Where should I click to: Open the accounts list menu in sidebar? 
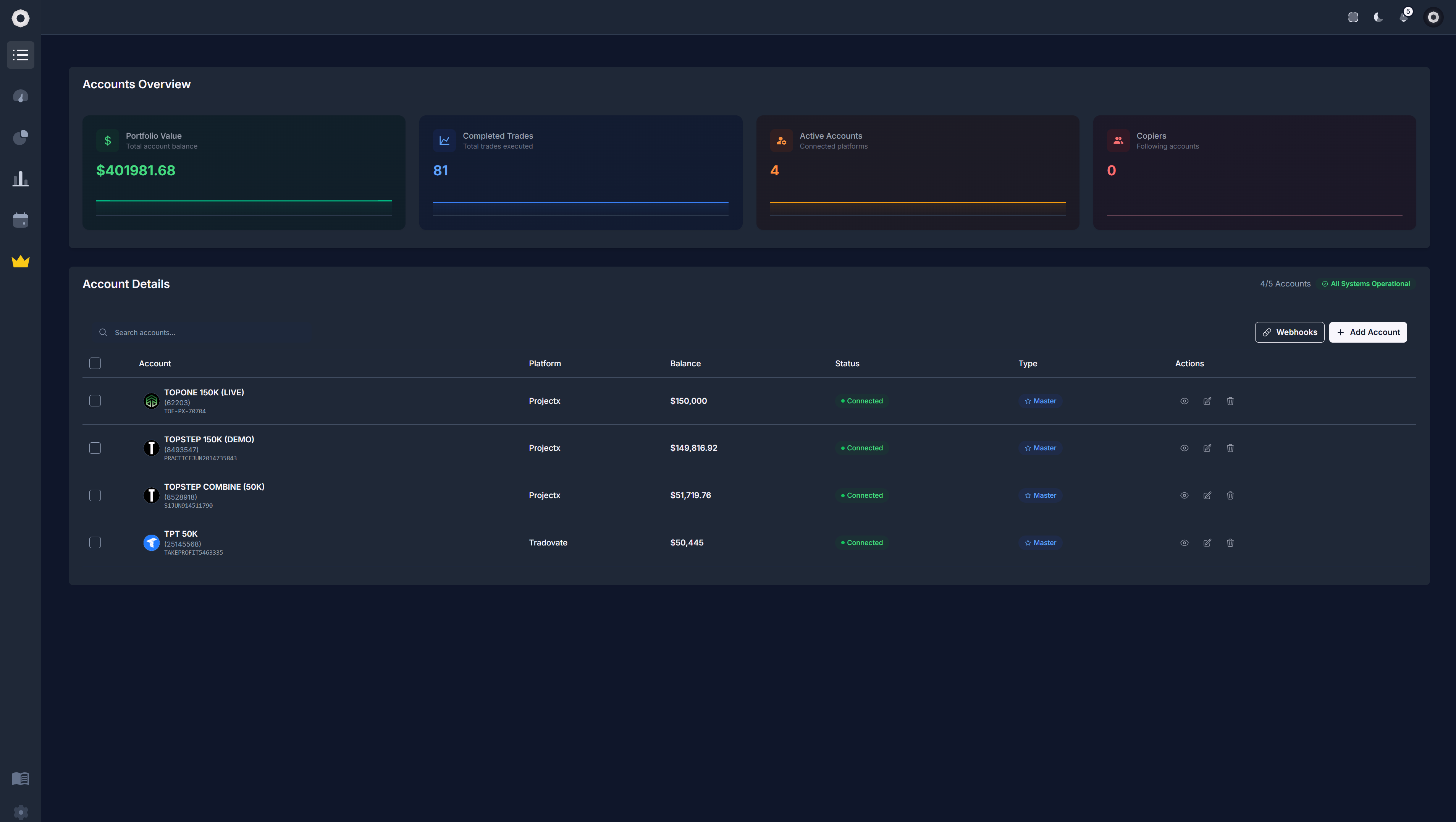pyautogui.click(x=20, y=55)
